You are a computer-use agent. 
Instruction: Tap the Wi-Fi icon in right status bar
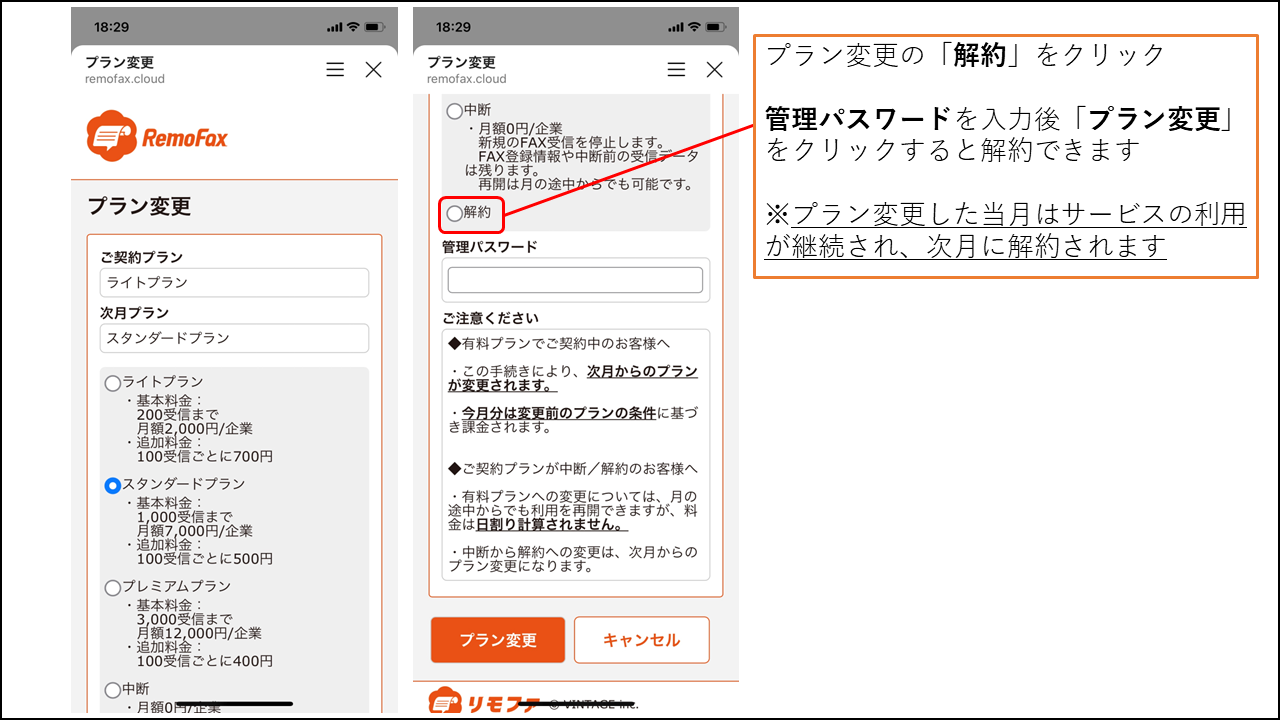pyautogui.click(x=694, y=26)
